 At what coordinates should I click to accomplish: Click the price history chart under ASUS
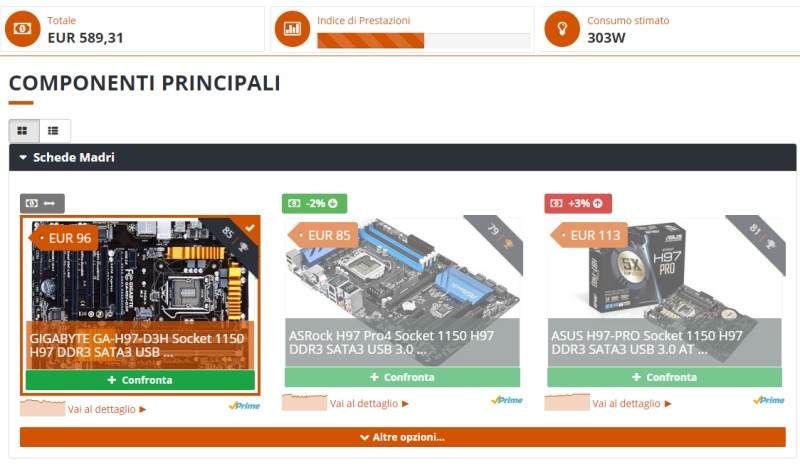click(x=567, y=402)
